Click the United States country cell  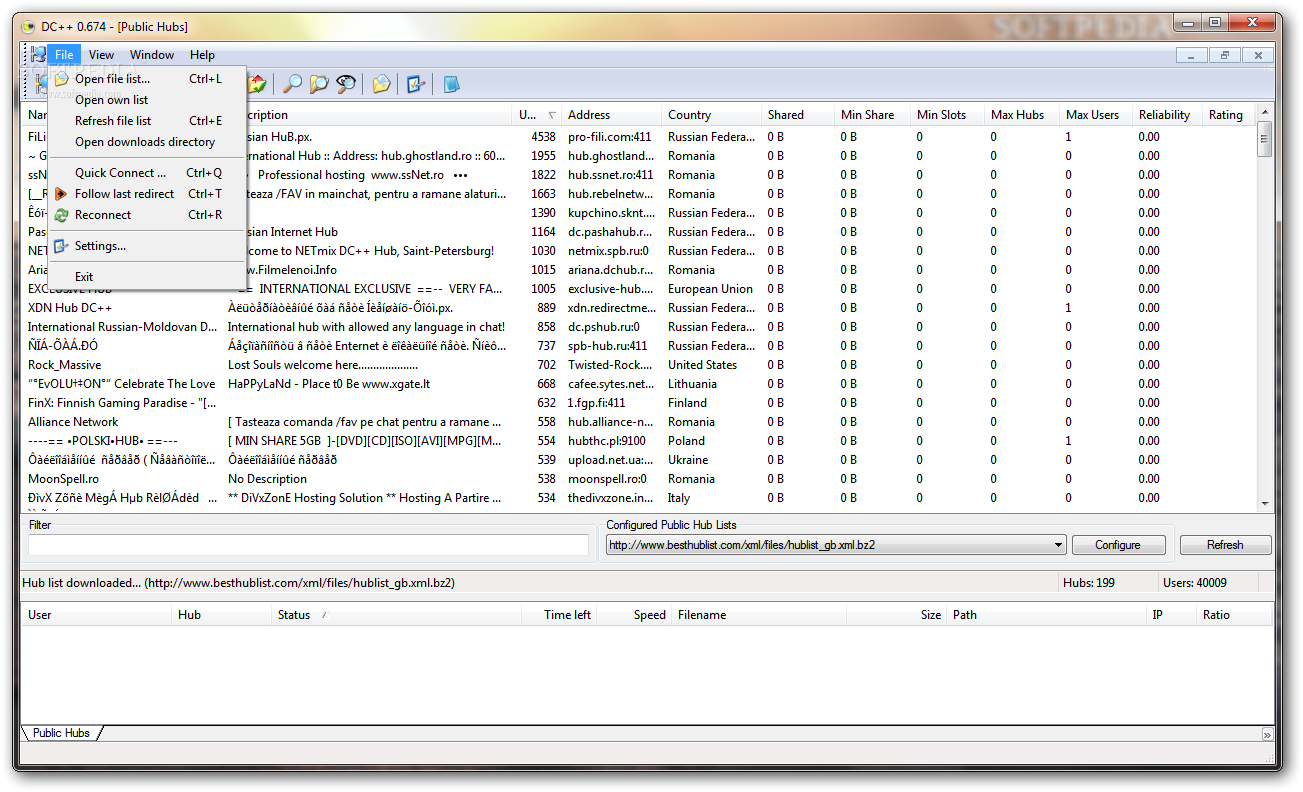point(702,365)
